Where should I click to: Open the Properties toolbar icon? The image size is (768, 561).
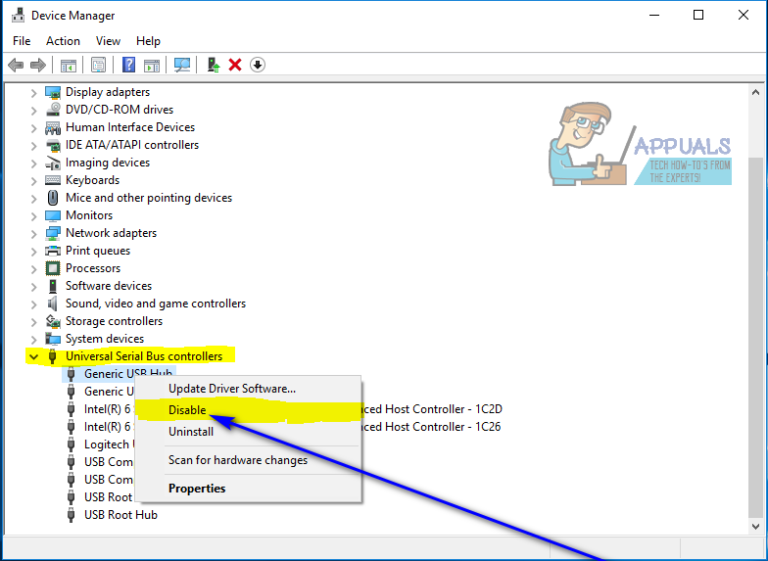pyautogui.click(x=98, y=65)
